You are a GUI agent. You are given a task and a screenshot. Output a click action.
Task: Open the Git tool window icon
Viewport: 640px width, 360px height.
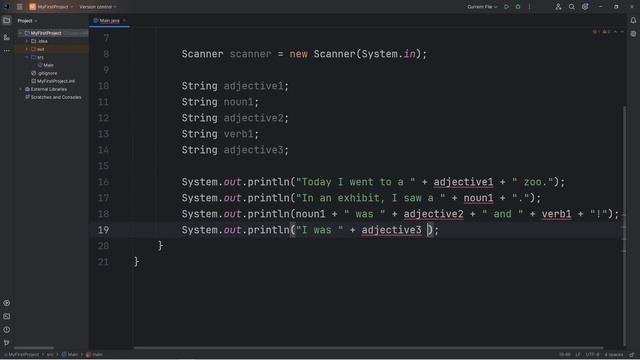click(7, 343)
